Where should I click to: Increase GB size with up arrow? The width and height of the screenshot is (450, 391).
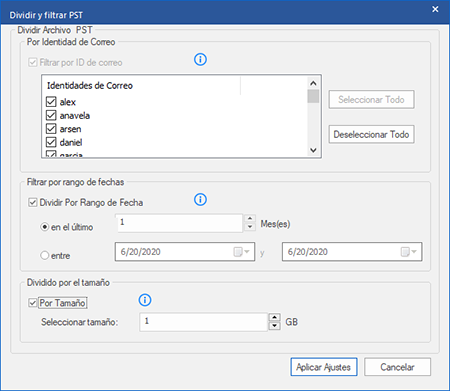coord(274,317)
